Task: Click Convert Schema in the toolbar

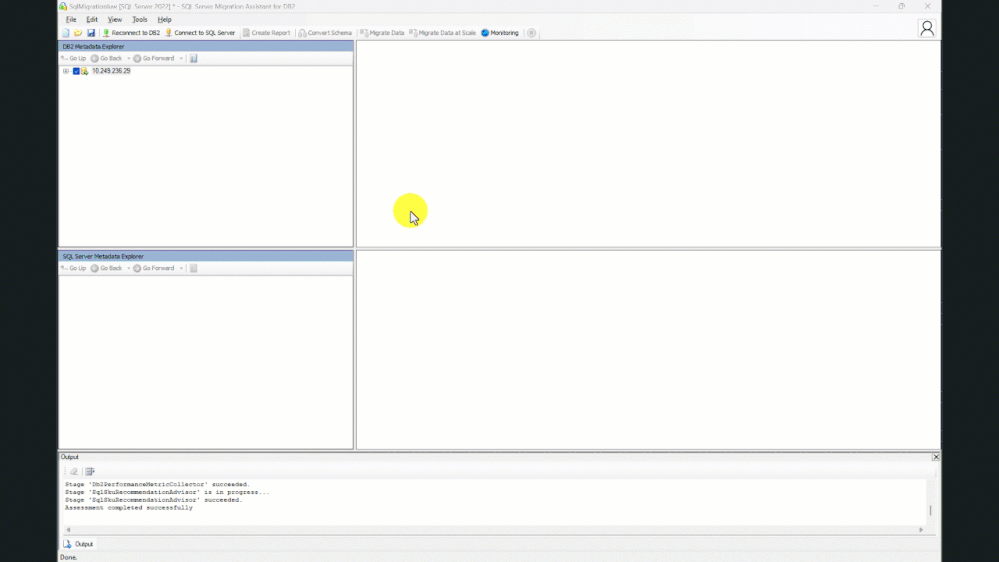Action: [x=325, y=32]
